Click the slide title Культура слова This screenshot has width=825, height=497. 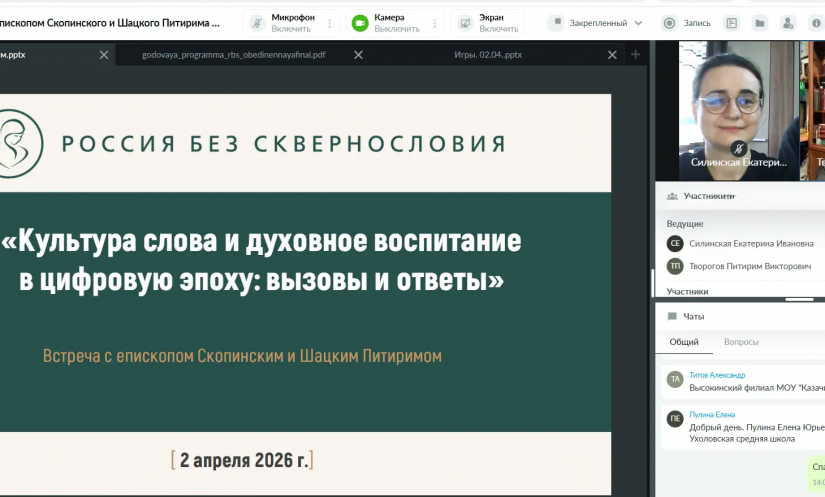(x=261, y=260)
